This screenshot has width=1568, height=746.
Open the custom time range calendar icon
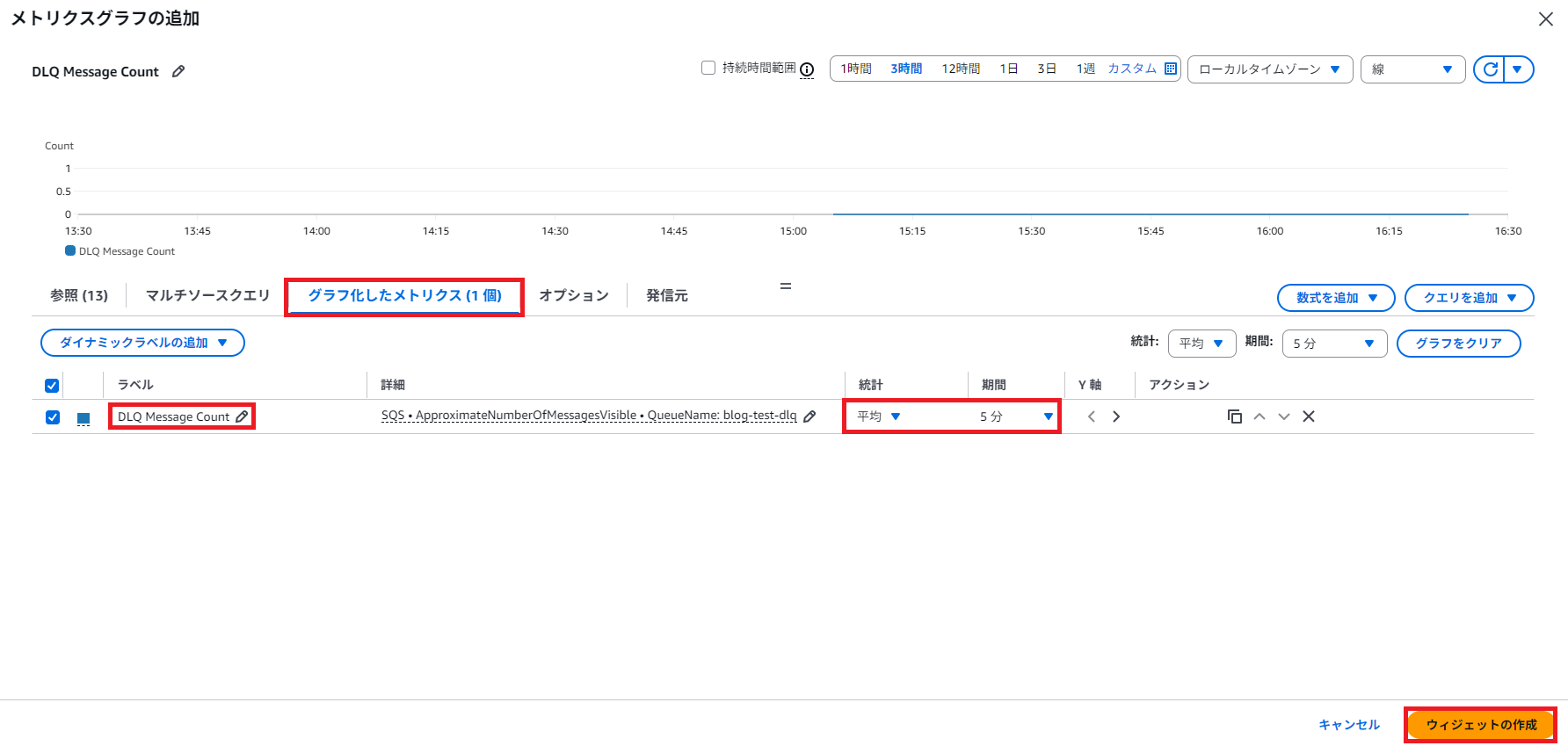click(x=1170, y=69)
